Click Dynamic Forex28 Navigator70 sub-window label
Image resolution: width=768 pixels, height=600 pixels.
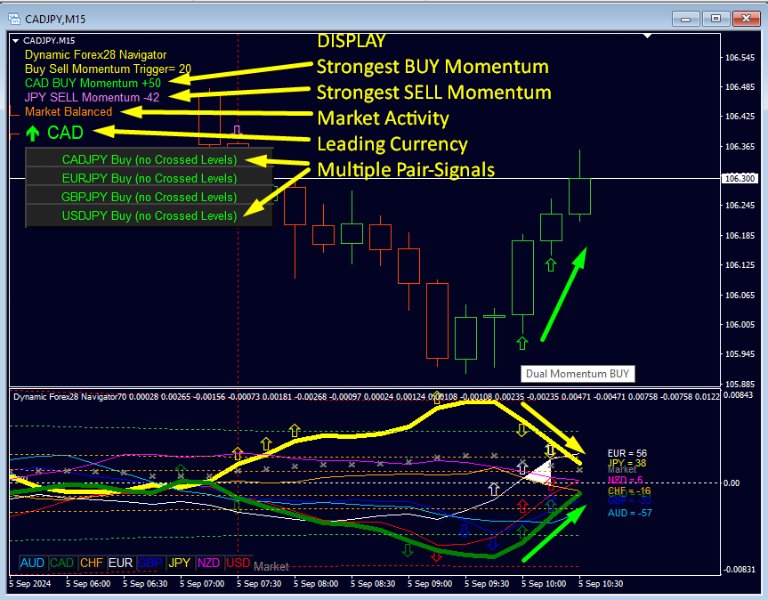click(x=70, y=397)
